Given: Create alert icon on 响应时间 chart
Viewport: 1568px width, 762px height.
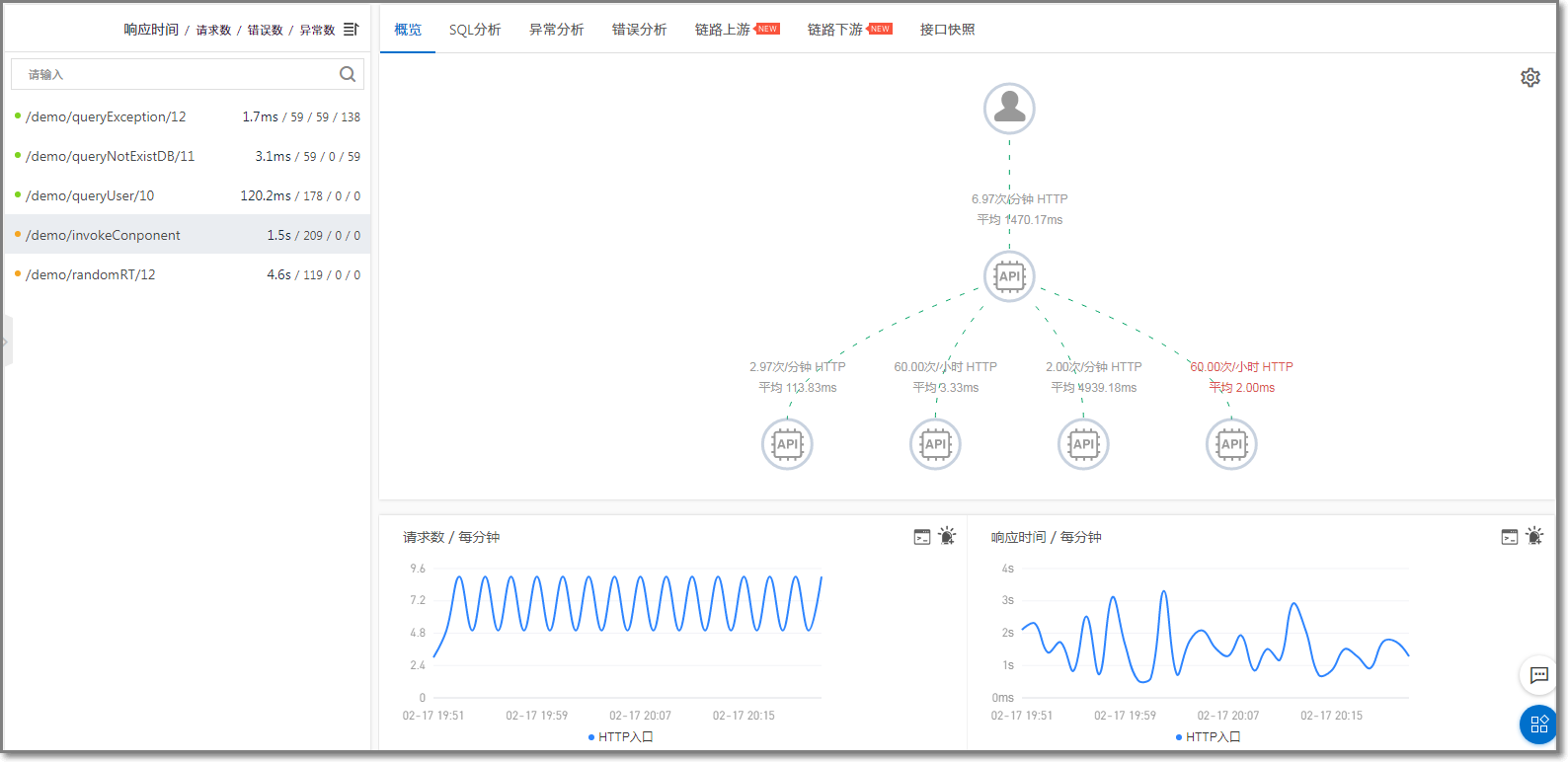Looking at the screenshot, I should point(1534,536).
